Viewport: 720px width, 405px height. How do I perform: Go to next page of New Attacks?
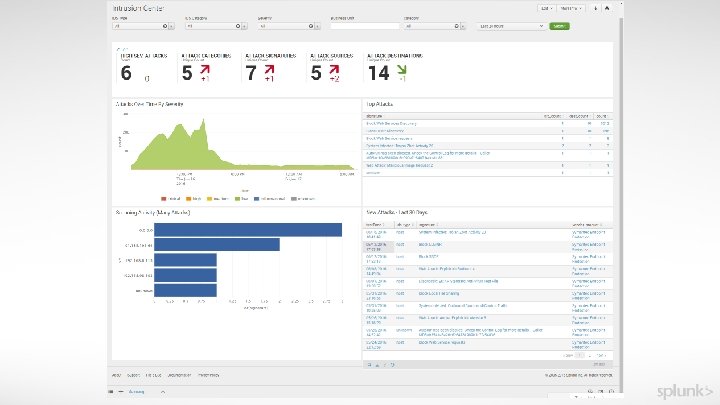[x=601, y=355]
